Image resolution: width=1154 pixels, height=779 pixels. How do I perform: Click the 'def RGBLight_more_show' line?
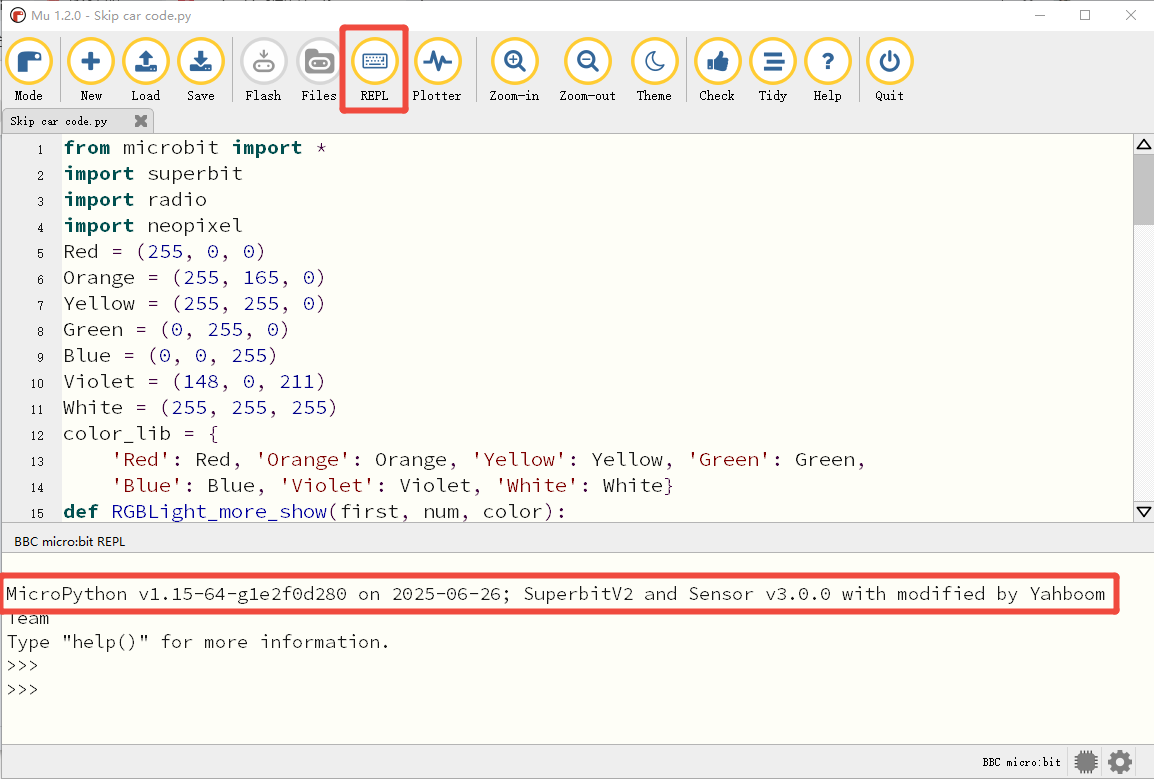pos(315,512)
